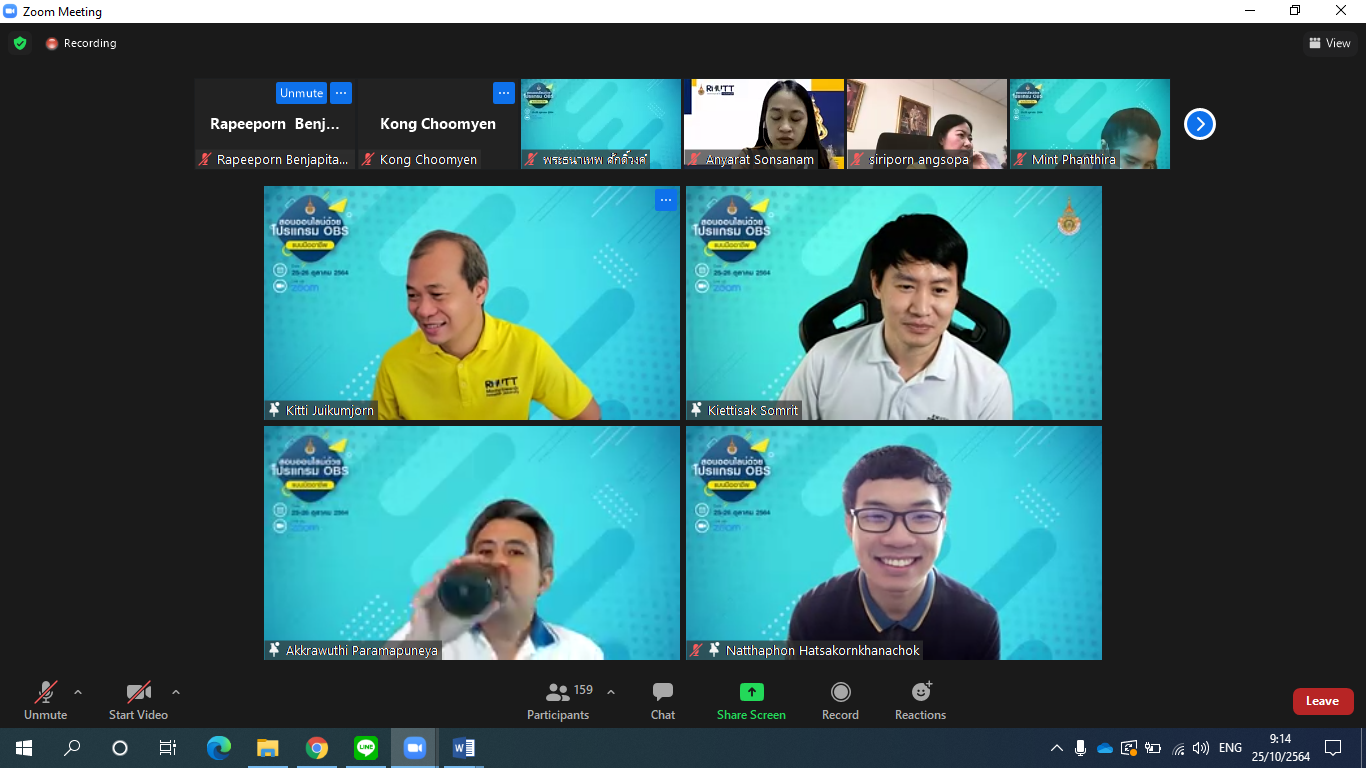
Task: Click muted mic icon beside Anyarat Sonsanam
Action: tap(694, 160)
